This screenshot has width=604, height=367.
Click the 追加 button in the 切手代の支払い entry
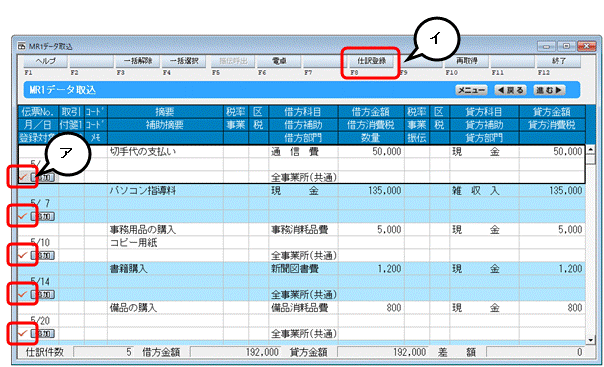tap(43, 178)
